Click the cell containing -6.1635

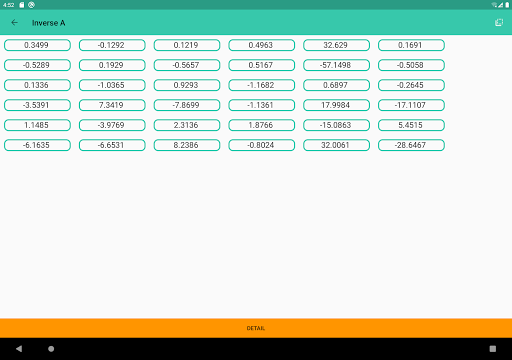point(37,145)
